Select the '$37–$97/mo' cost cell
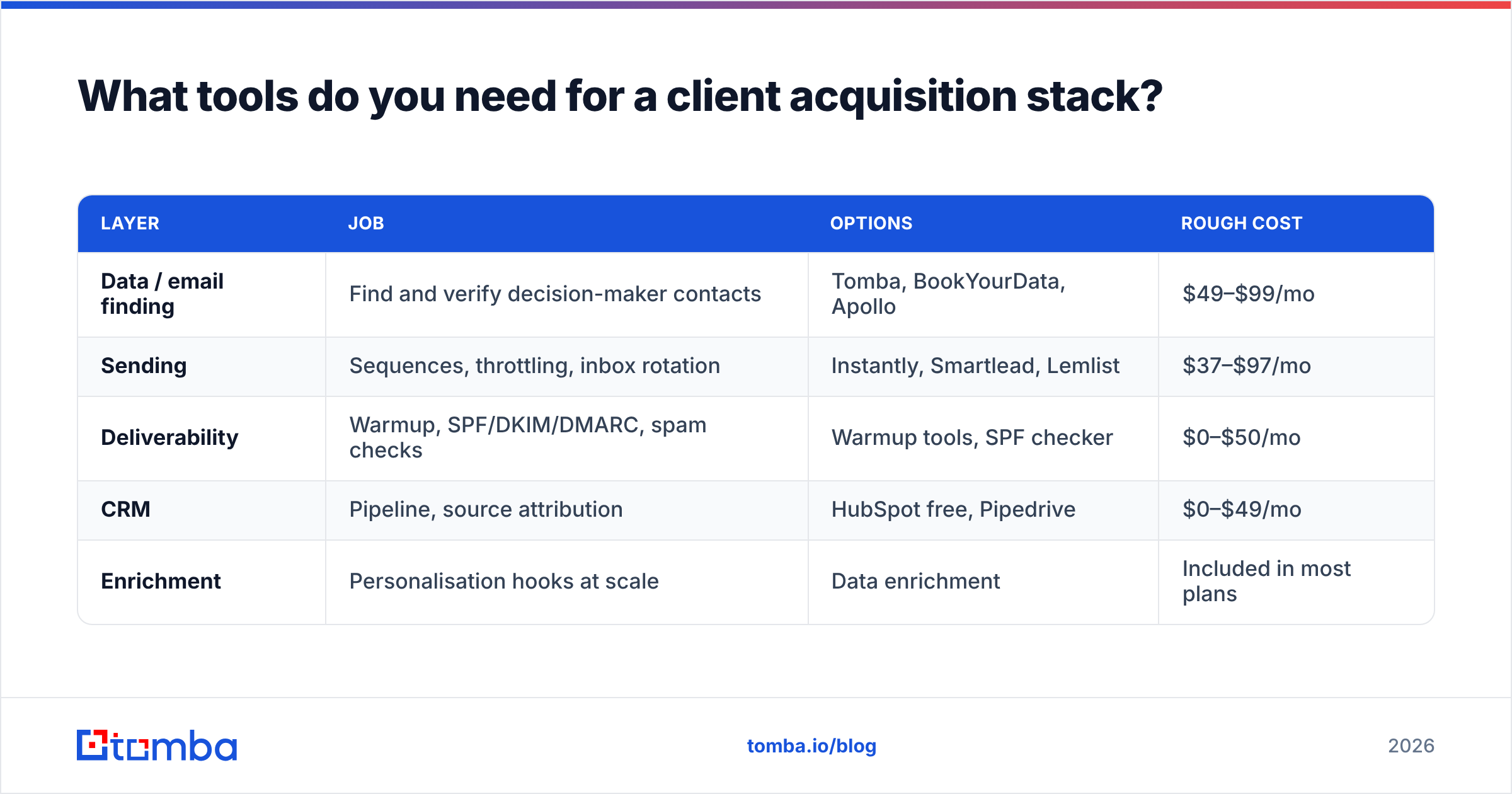The width and height of the screenshot is (1512, 794). click(x=1296, y=367)
